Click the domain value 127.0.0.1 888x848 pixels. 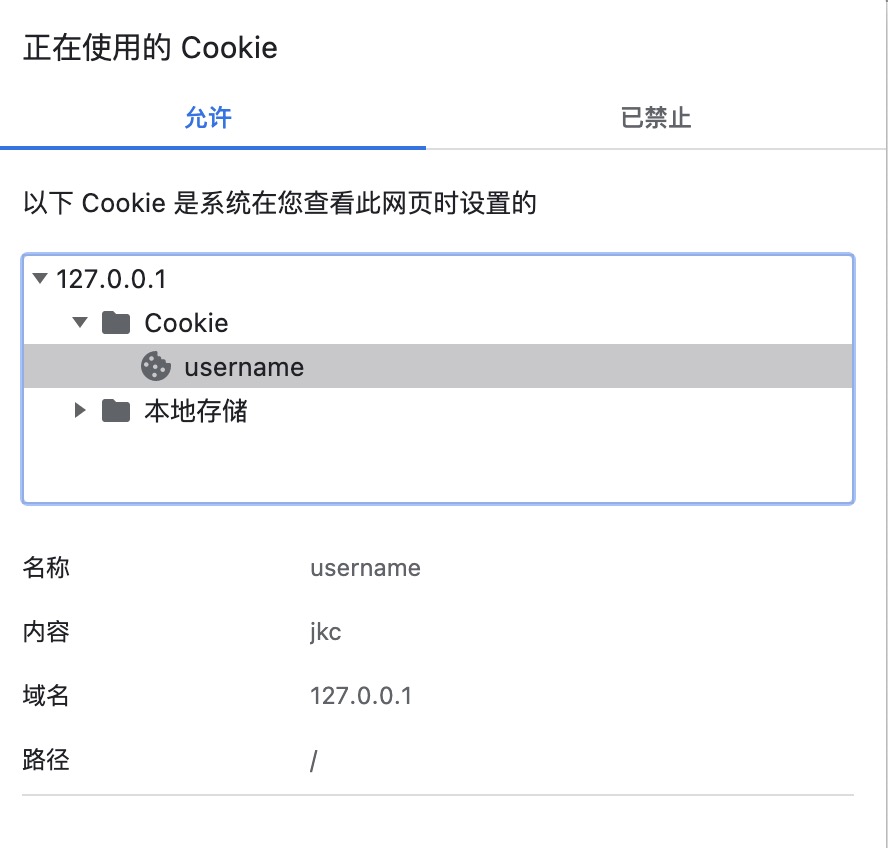[362, 696]
